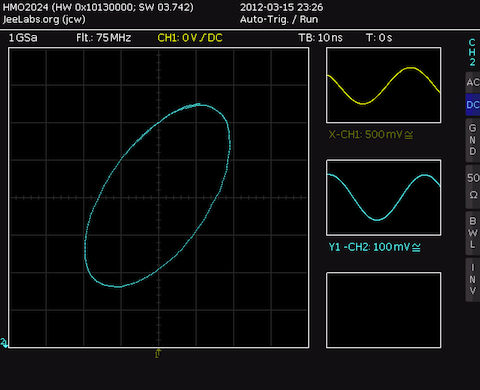Select the highlighted DC coupling option

coord(473,105)
